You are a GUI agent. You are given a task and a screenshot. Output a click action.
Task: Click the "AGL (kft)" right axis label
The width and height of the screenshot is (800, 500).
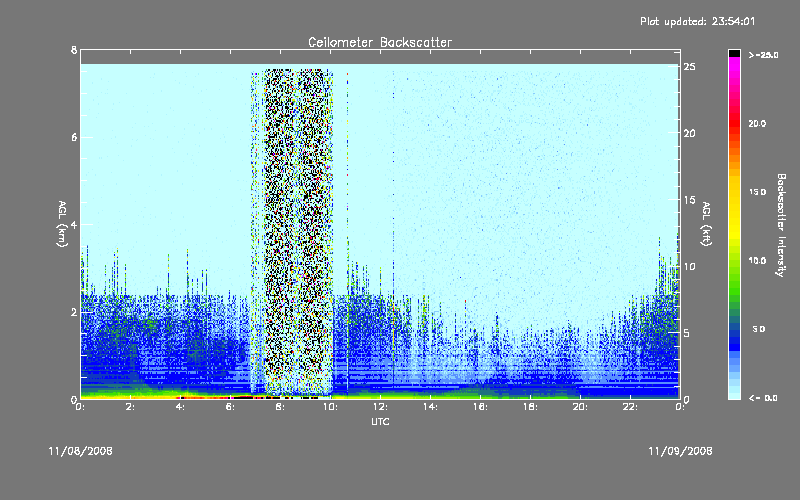pos(706,223)
